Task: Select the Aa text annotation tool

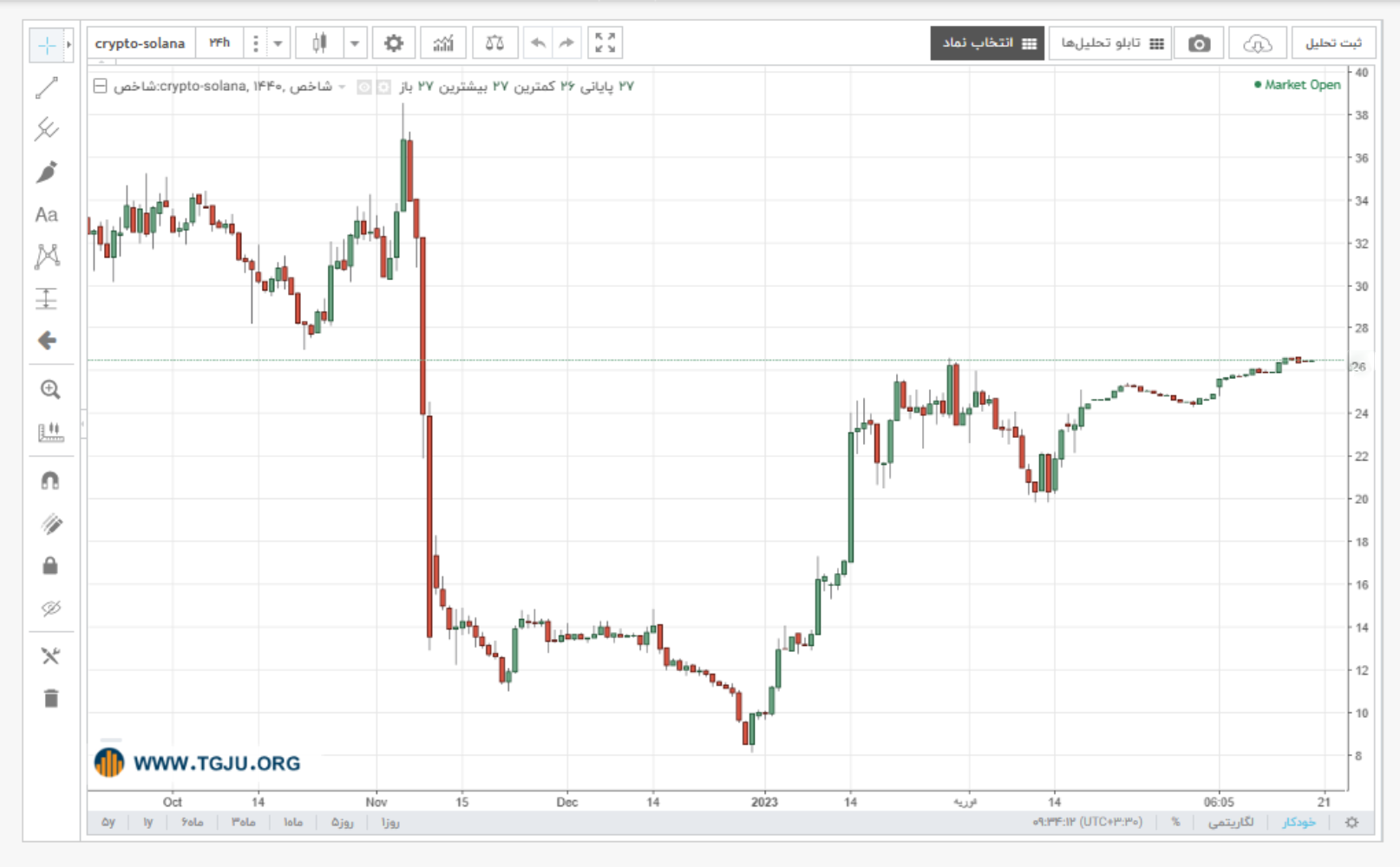Action: click(x=47, y=214)
